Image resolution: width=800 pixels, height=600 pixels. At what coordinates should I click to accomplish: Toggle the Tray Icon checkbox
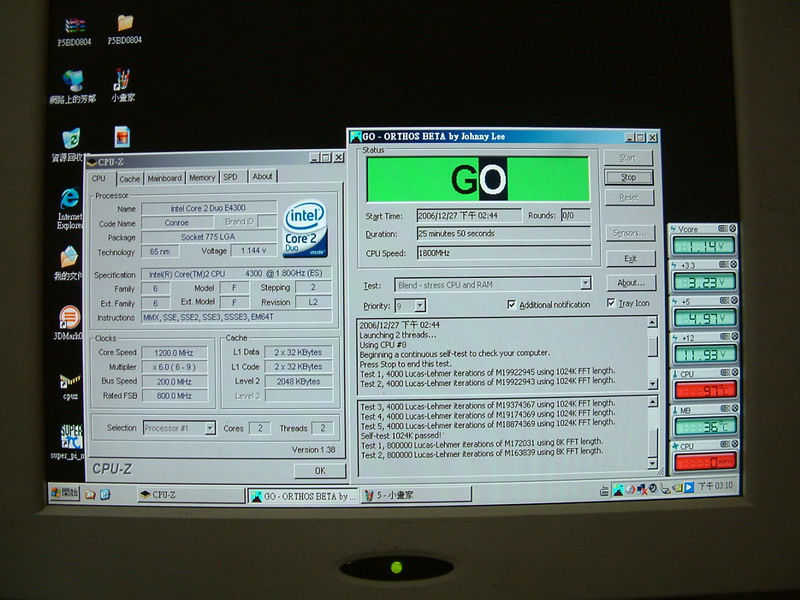point(611,303)
